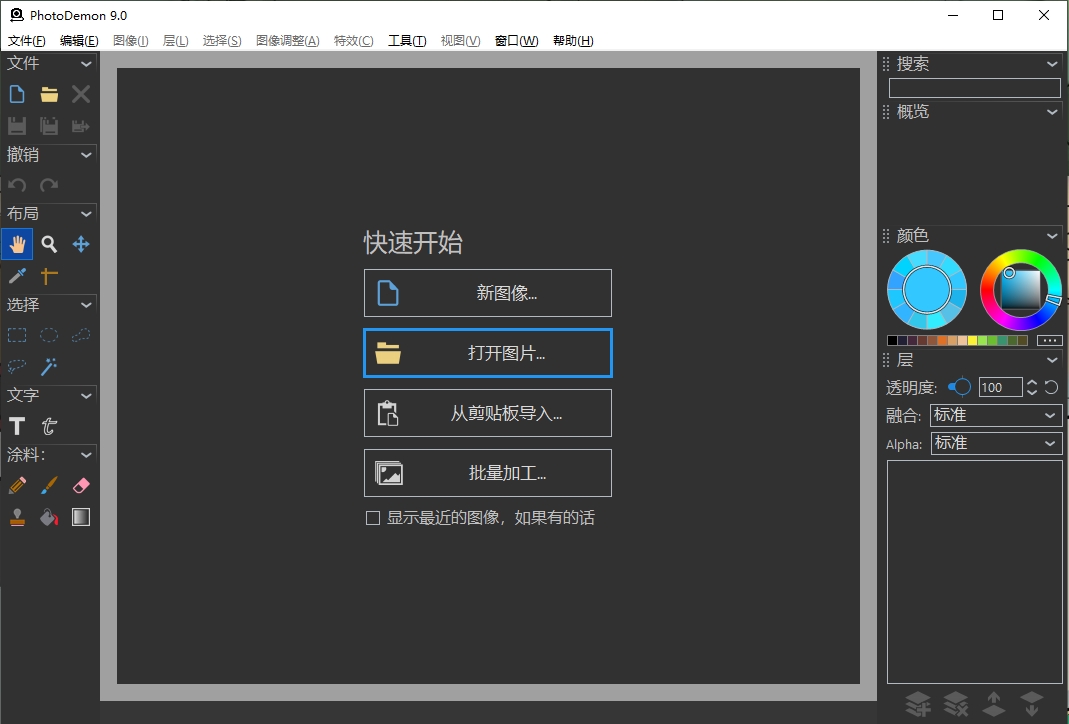Activate the rectangular selection tool
1069x724 pixels.
(17, 335)
